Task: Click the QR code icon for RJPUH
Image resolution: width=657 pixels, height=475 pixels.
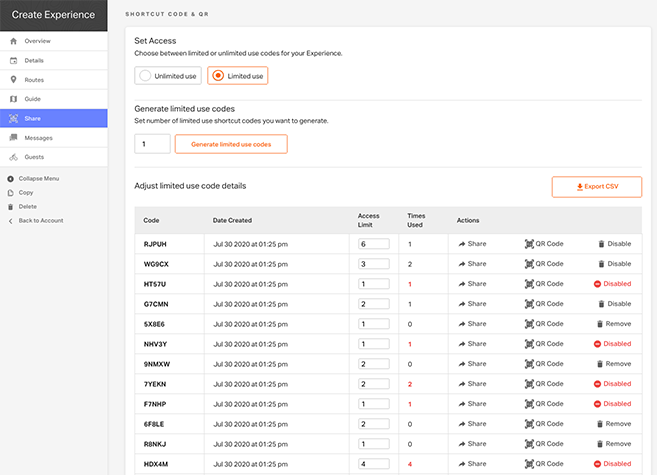Action: pyautogui.click(x=529, y=244)
